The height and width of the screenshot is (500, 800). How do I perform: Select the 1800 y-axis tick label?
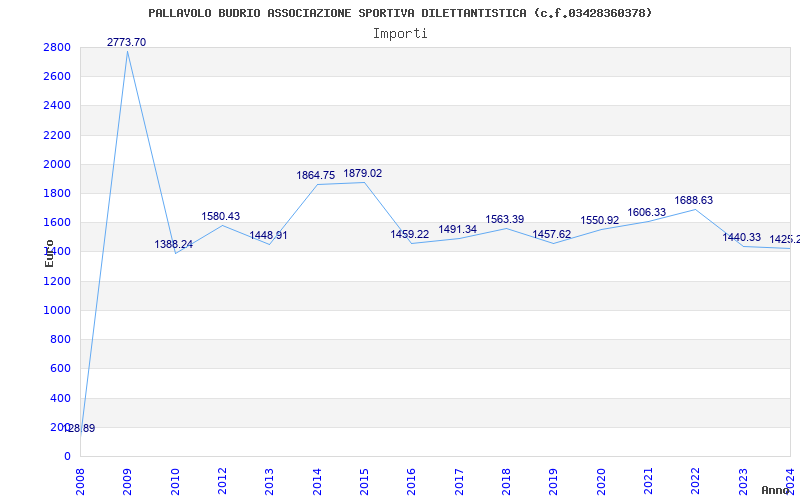[57, 193]
